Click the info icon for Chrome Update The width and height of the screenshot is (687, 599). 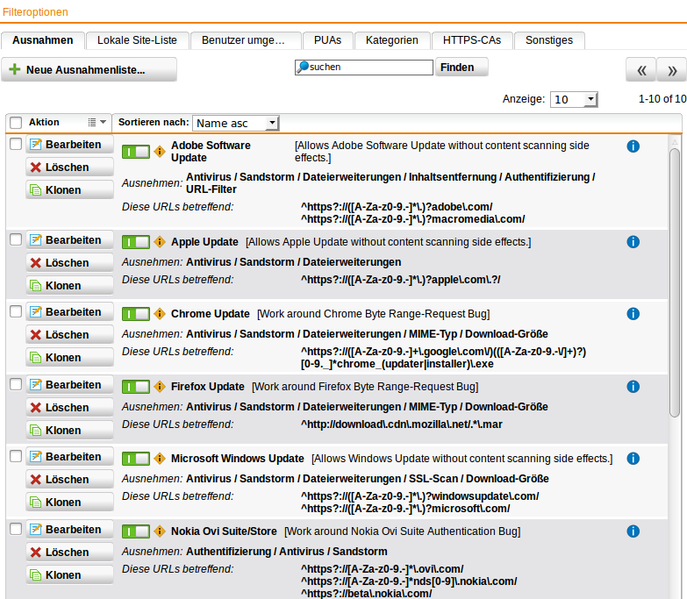tap(632, 314)
